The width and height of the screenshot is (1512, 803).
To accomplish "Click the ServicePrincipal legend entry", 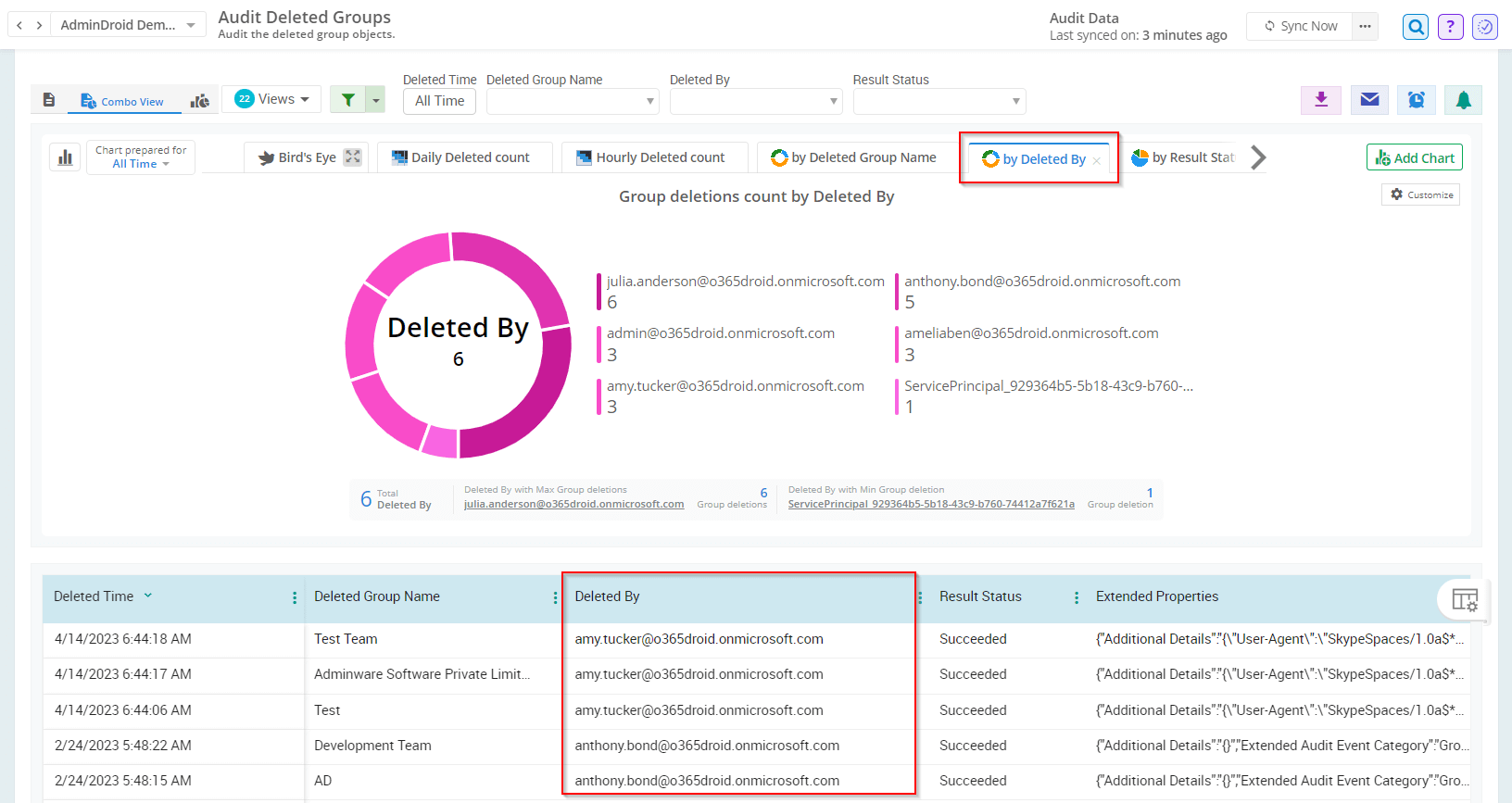I will pos(1044,396).
